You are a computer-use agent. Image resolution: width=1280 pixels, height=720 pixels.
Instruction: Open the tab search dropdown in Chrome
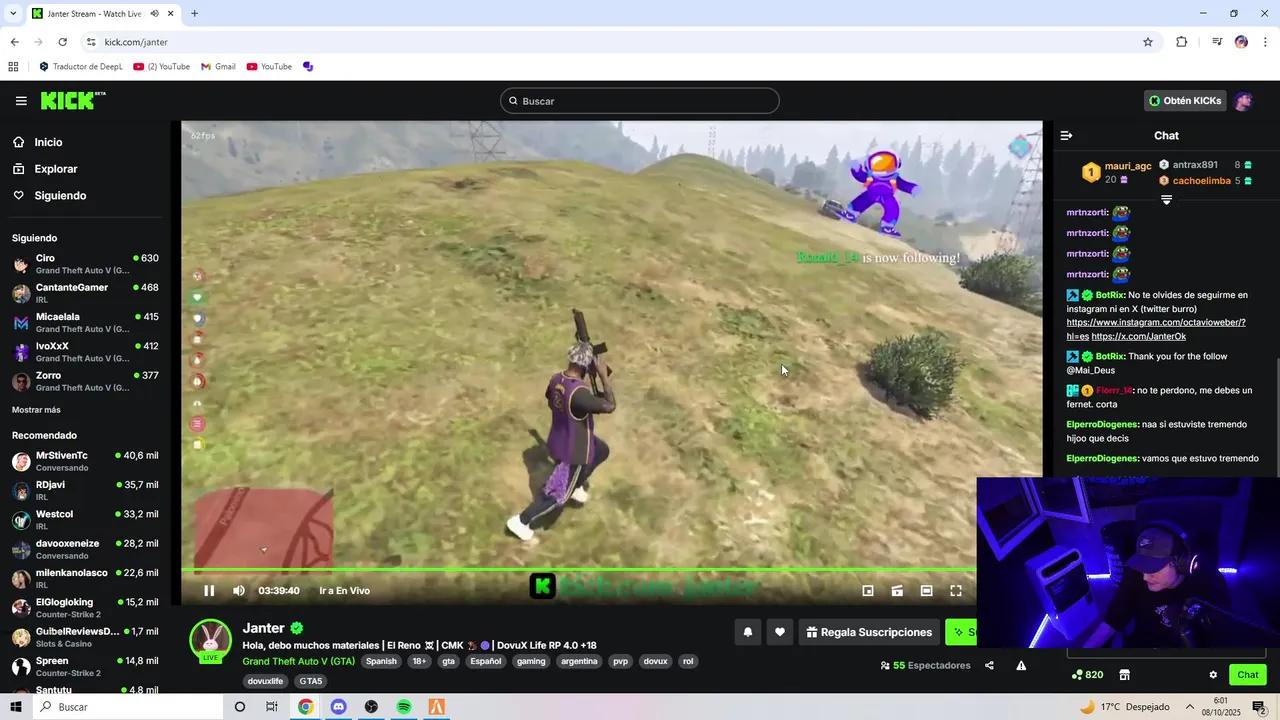(13, 13)
